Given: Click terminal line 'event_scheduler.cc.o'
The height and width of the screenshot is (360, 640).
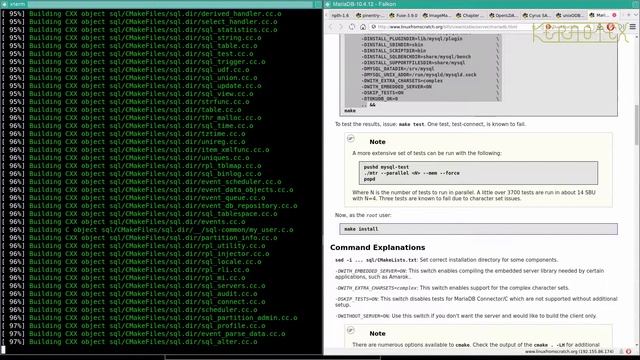Looking at the screenshot, I should tap(141, 182).
